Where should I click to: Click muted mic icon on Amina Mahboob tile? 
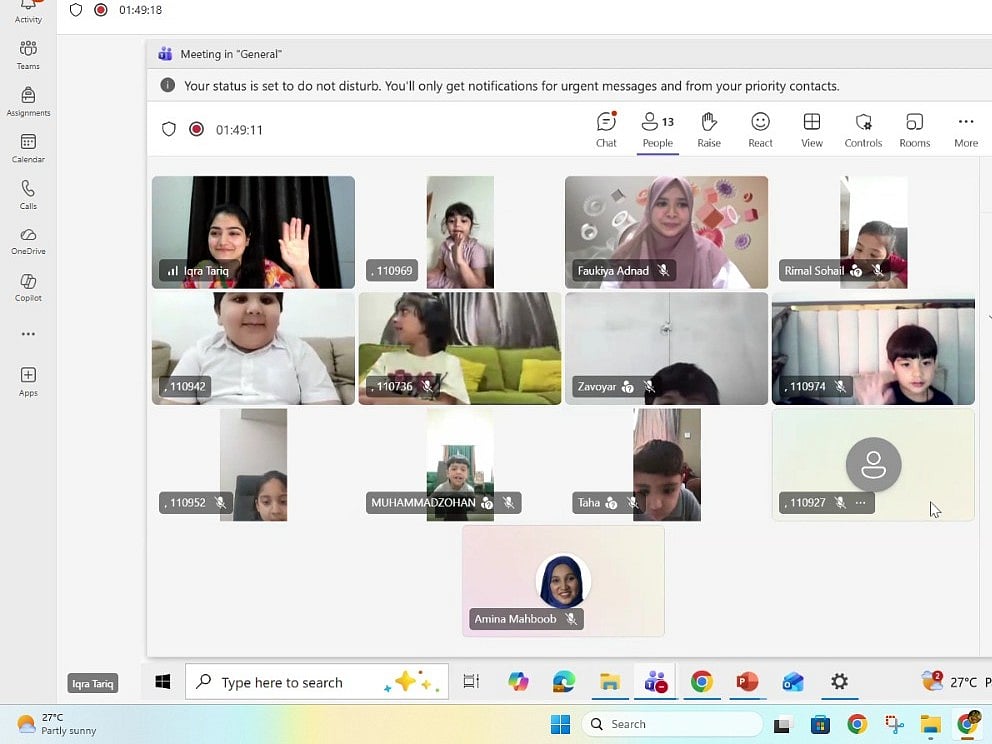(x=571, y=619)
